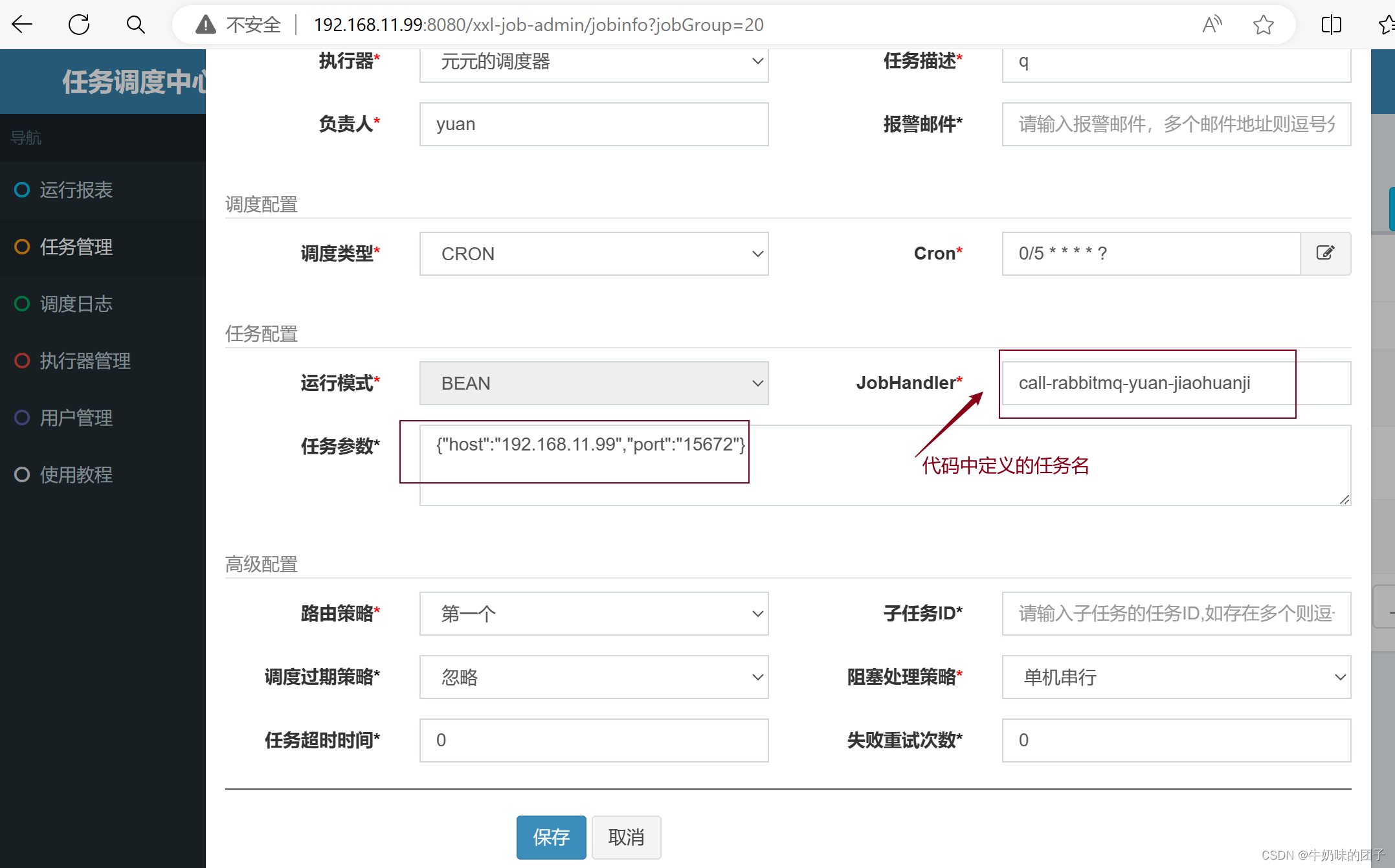Screen dimensions: 1395x868
Task: Expand the 阻塞处理策略 dropdown
Action: (1176, 677)
